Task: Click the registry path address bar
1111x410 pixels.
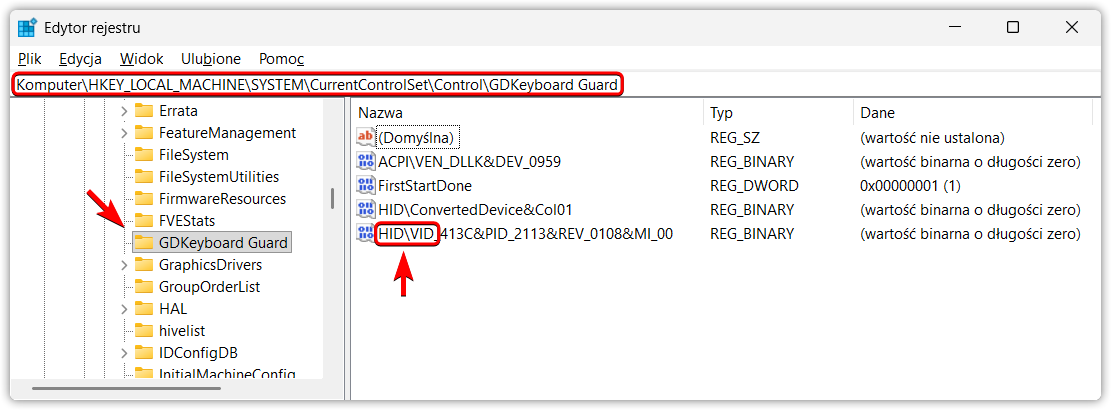Action: [554, 86]
